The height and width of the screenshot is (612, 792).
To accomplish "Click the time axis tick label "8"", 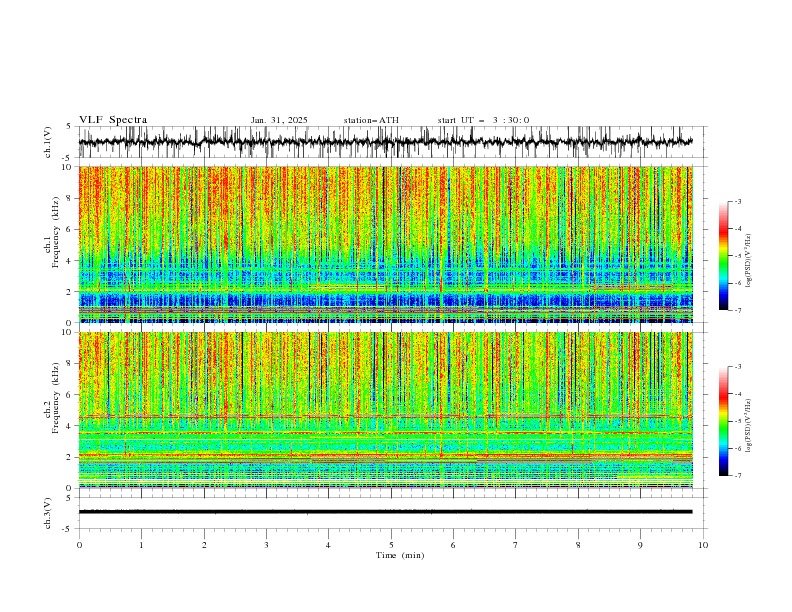I will pos(578,545).
